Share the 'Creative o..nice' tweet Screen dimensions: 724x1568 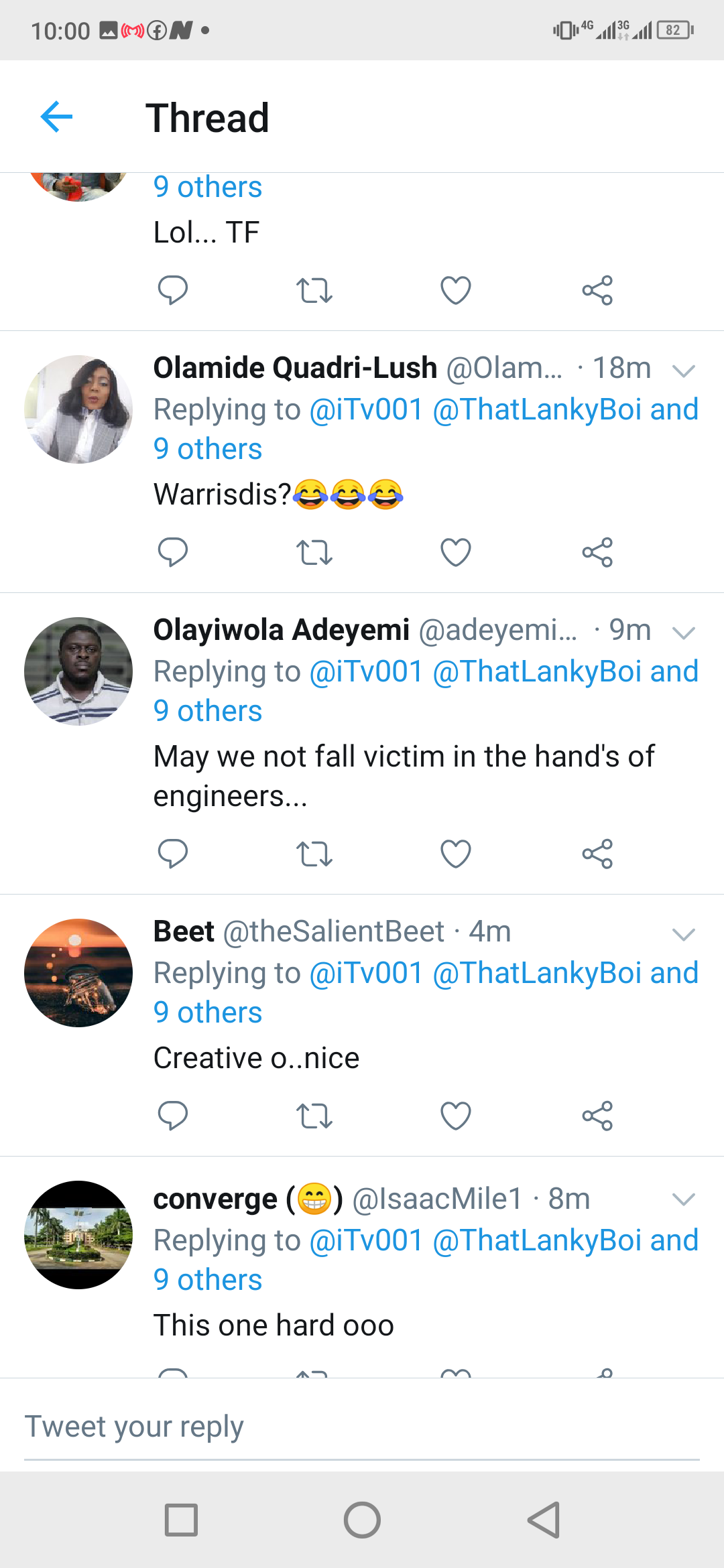coord(597,1116)
